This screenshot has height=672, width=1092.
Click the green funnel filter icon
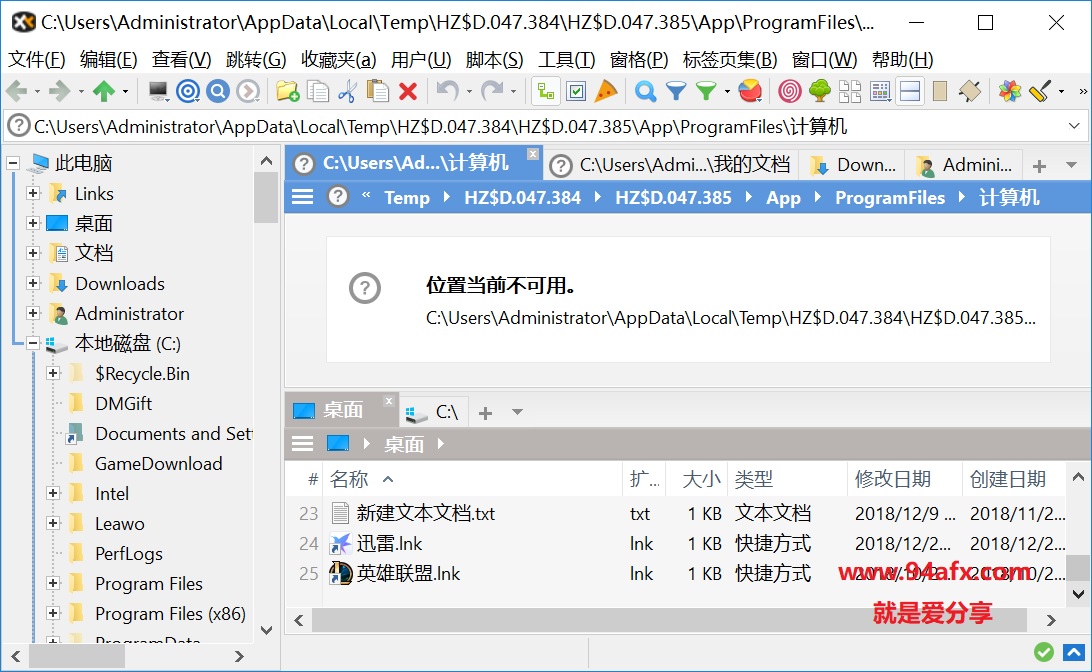(x=706, y=91)
